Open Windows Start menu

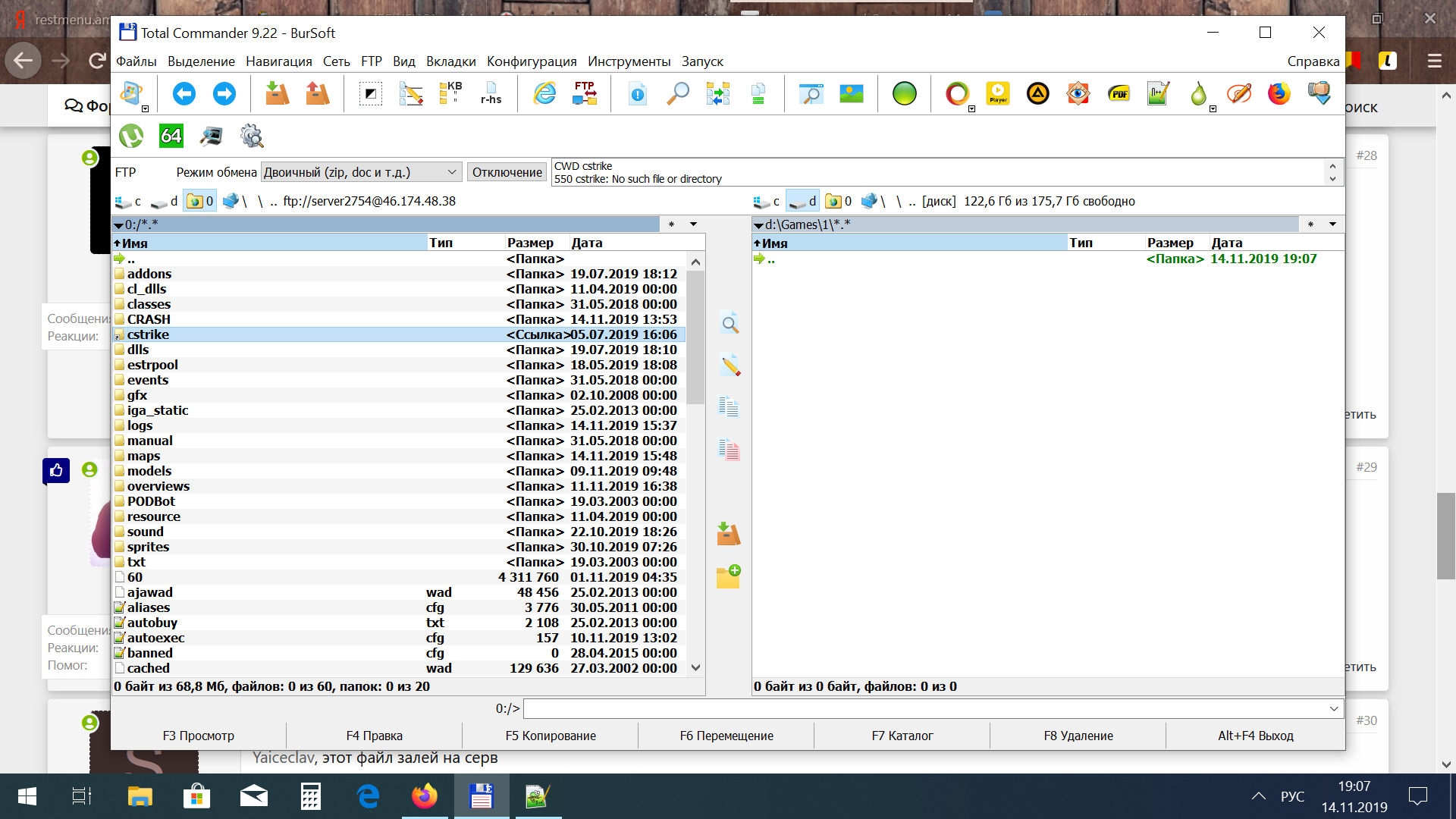click(x=27, y=796)
